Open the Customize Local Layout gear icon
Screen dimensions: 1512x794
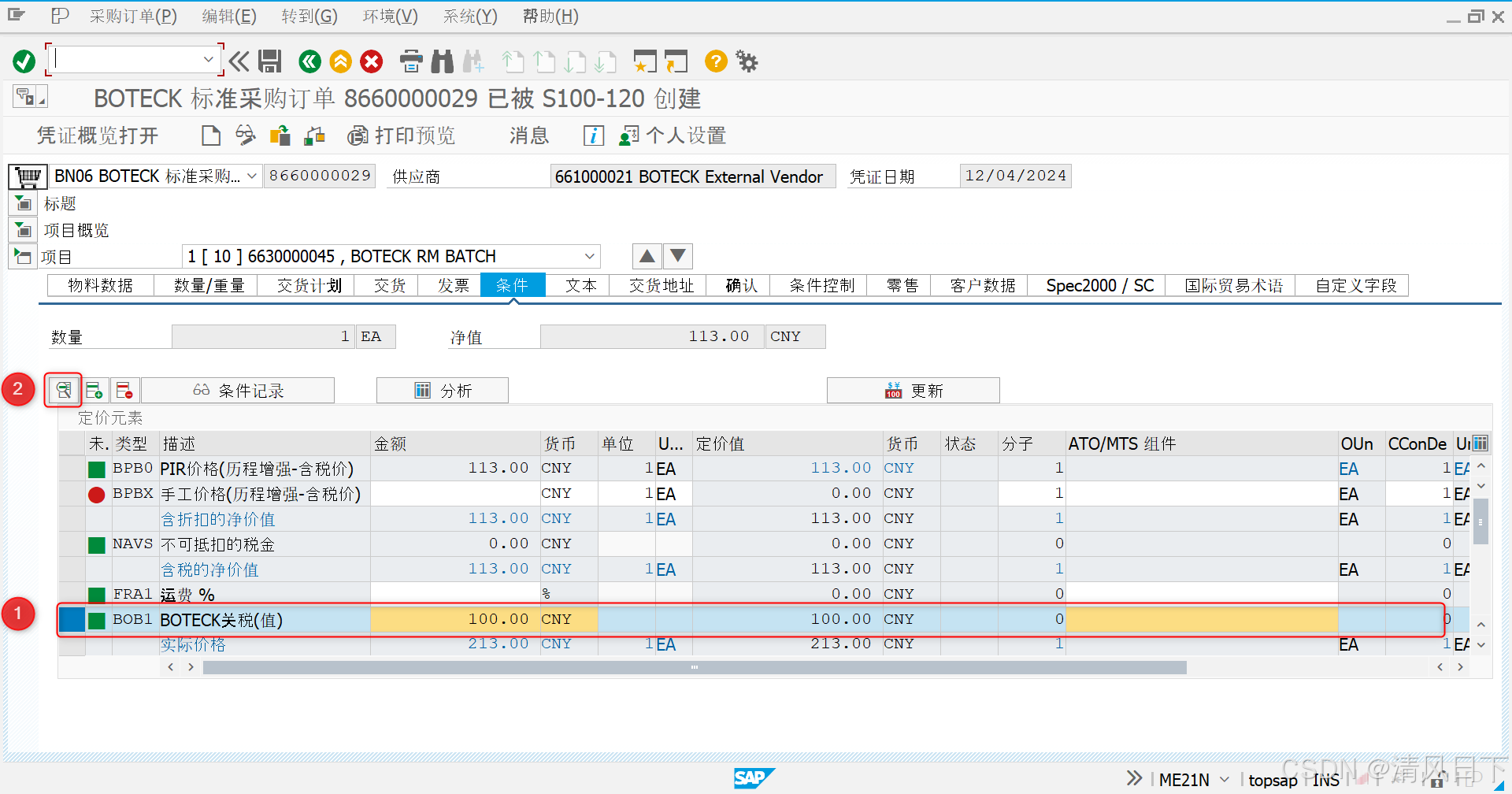coord(747,61)
